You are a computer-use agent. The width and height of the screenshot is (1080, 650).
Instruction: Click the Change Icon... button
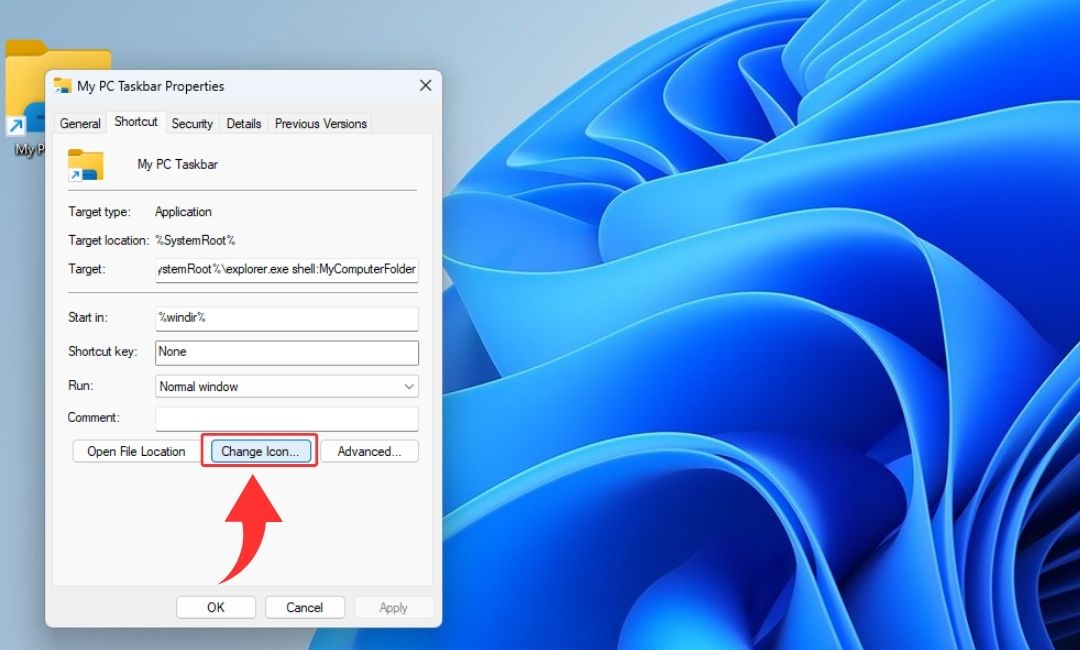260,452
